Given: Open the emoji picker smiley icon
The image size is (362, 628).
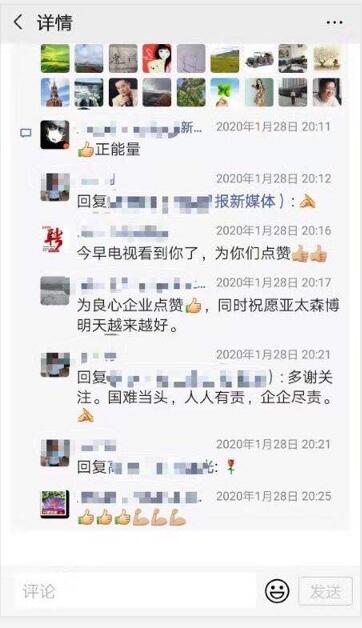Looking at the screenshot, I should click(277, 591).
